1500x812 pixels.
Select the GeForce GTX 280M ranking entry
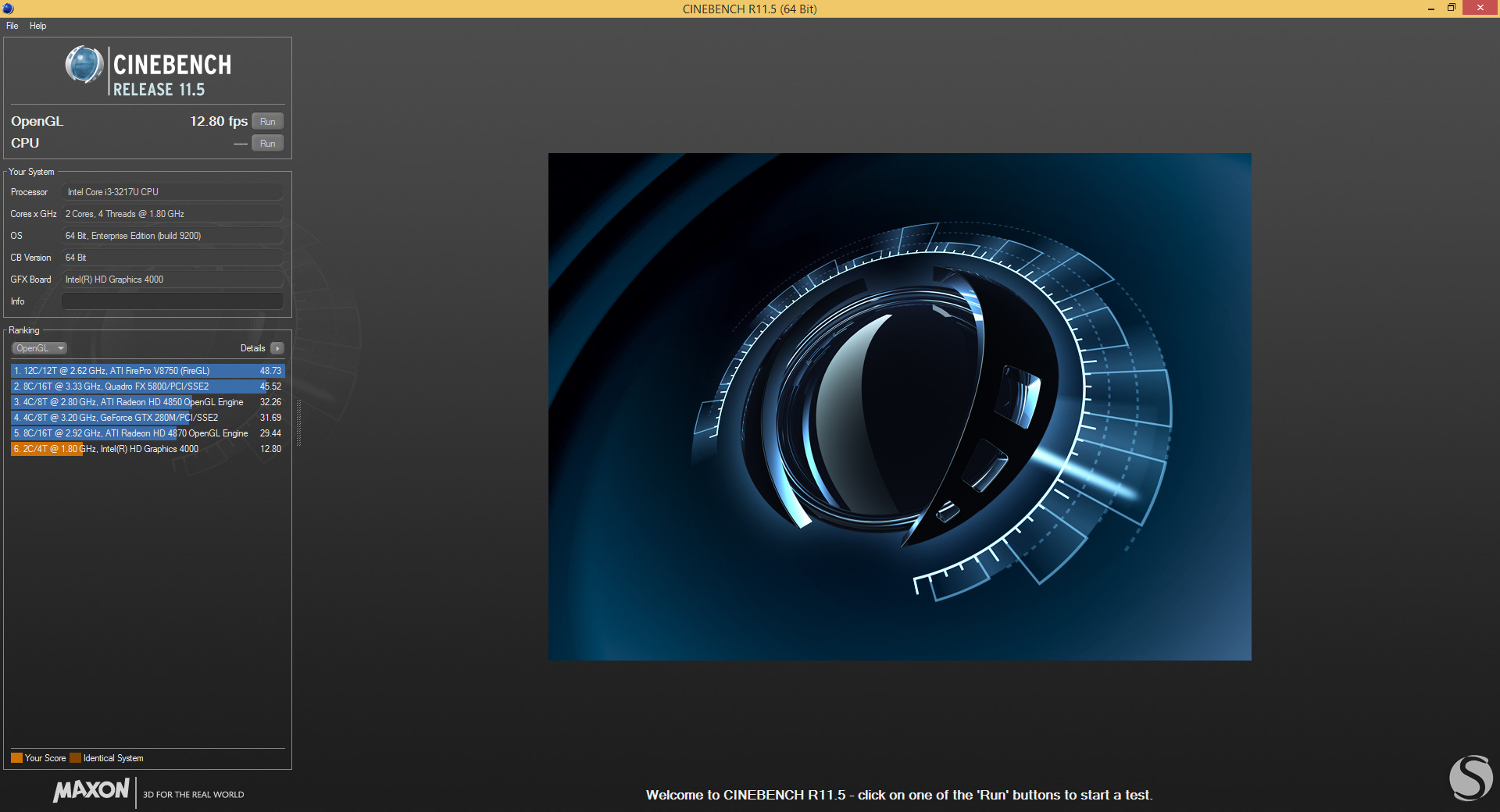148,418
